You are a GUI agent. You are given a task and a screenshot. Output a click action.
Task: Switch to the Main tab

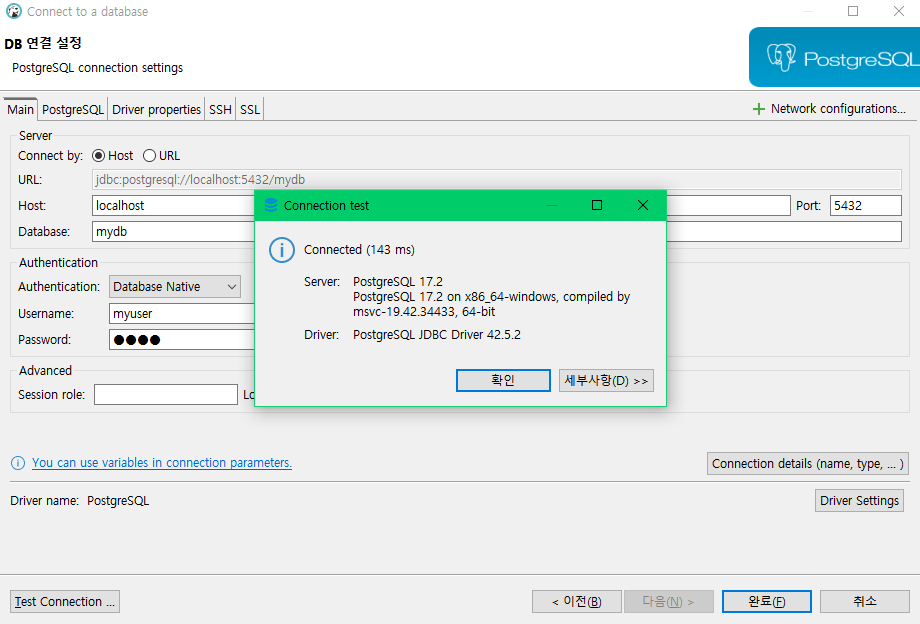[21, 110]
